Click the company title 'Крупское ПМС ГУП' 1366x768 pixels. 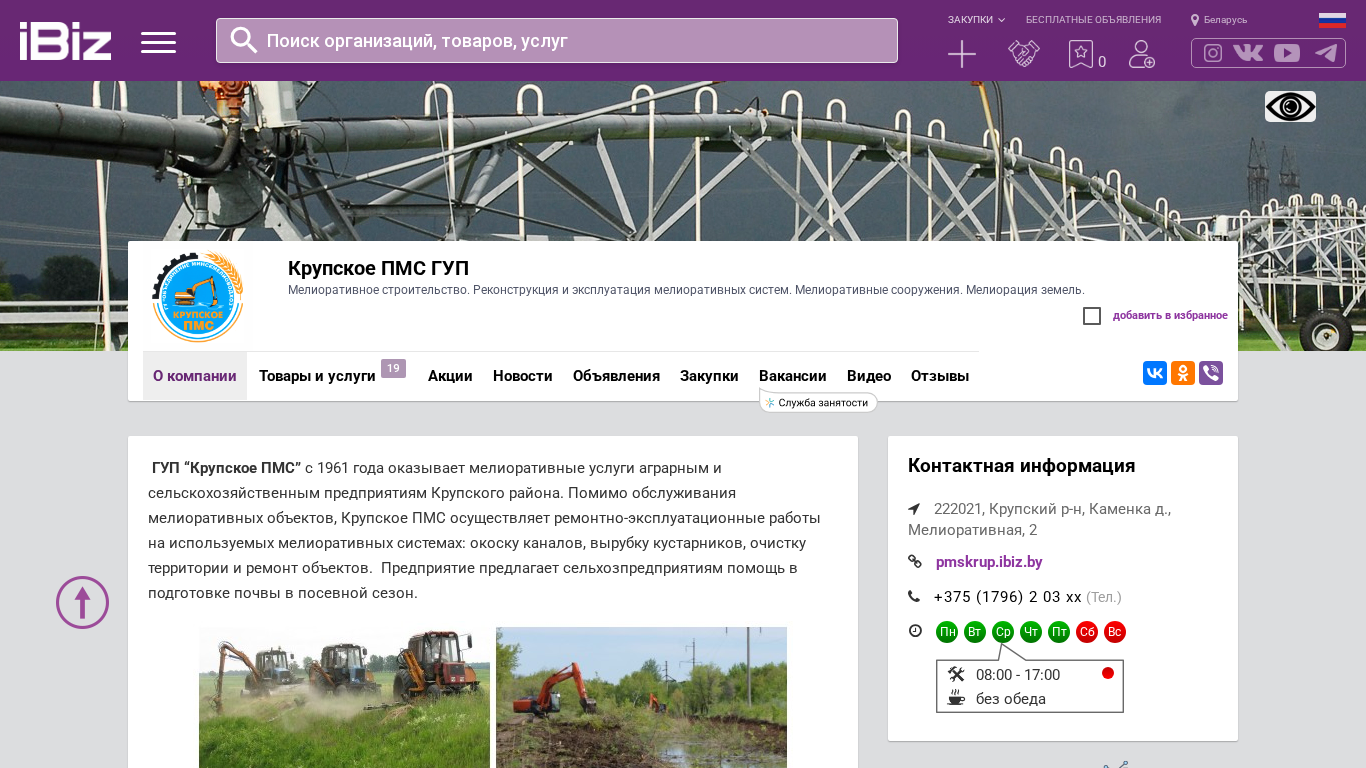click(378, 268)
